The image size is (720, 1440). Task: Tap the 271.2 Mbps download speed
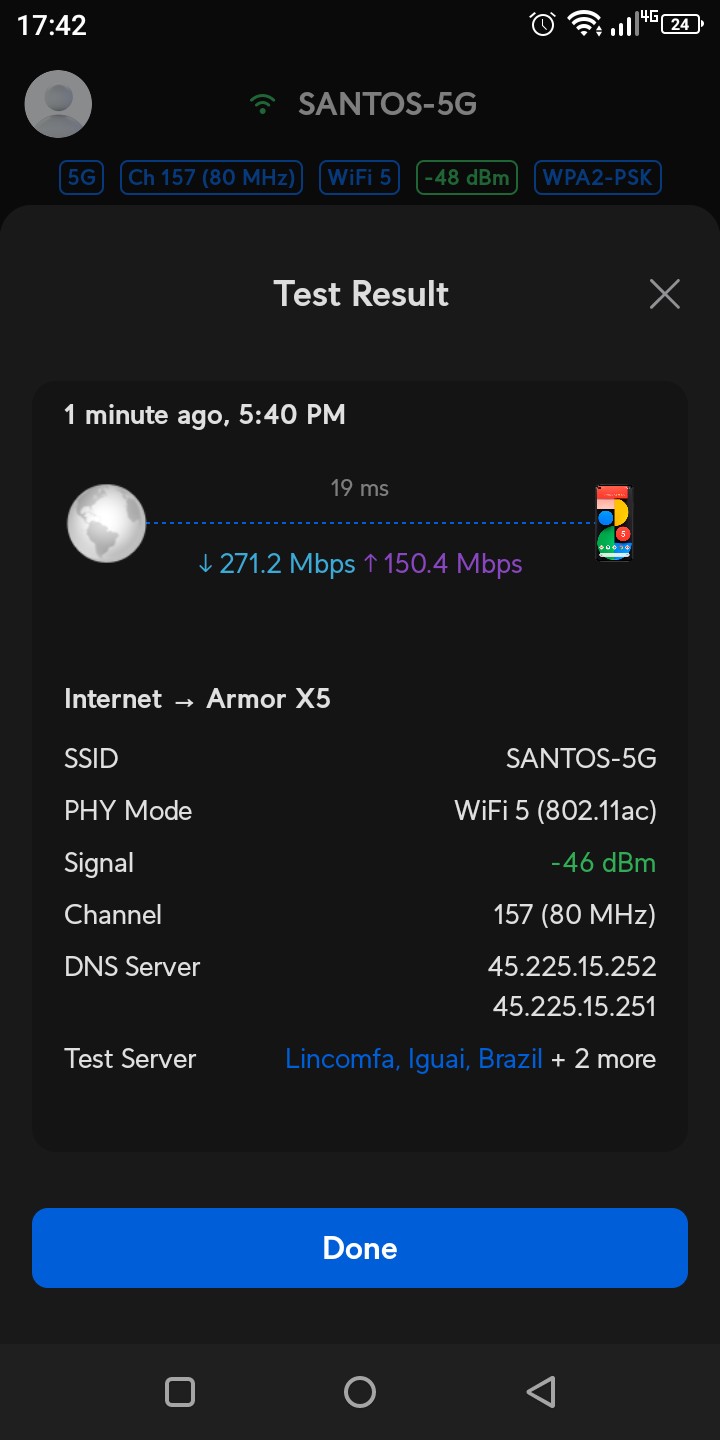click(x=277, y=564)
